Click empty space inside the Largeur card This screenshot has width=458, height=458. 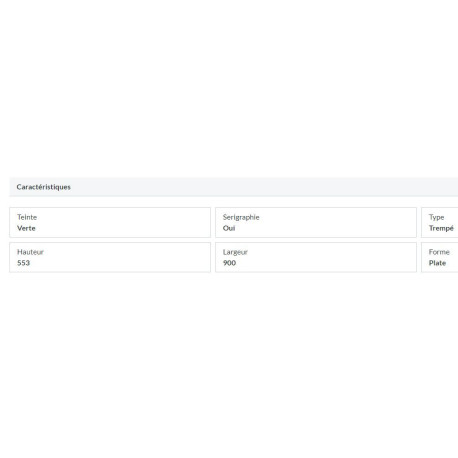pyautogui.click(x=333, y=257)
